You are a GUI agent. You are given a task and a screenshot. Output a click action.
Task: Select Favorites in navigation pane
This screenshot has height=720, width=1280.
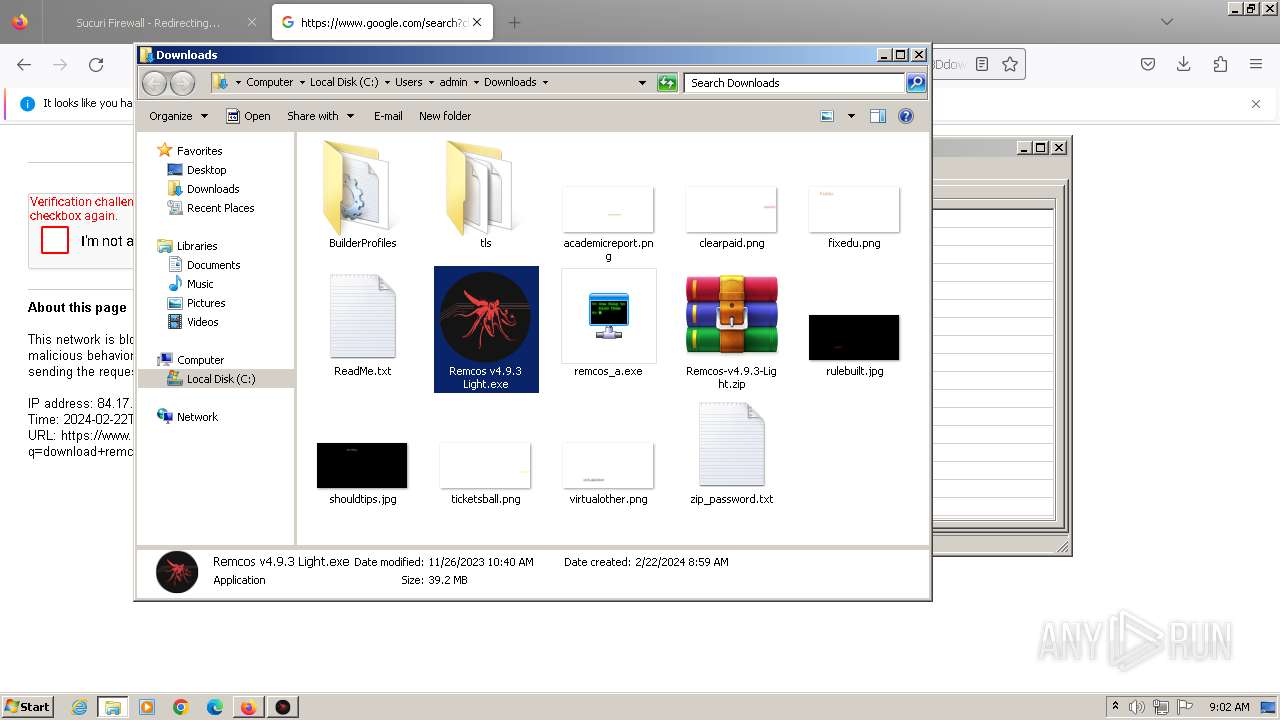[x=199, y=151]
